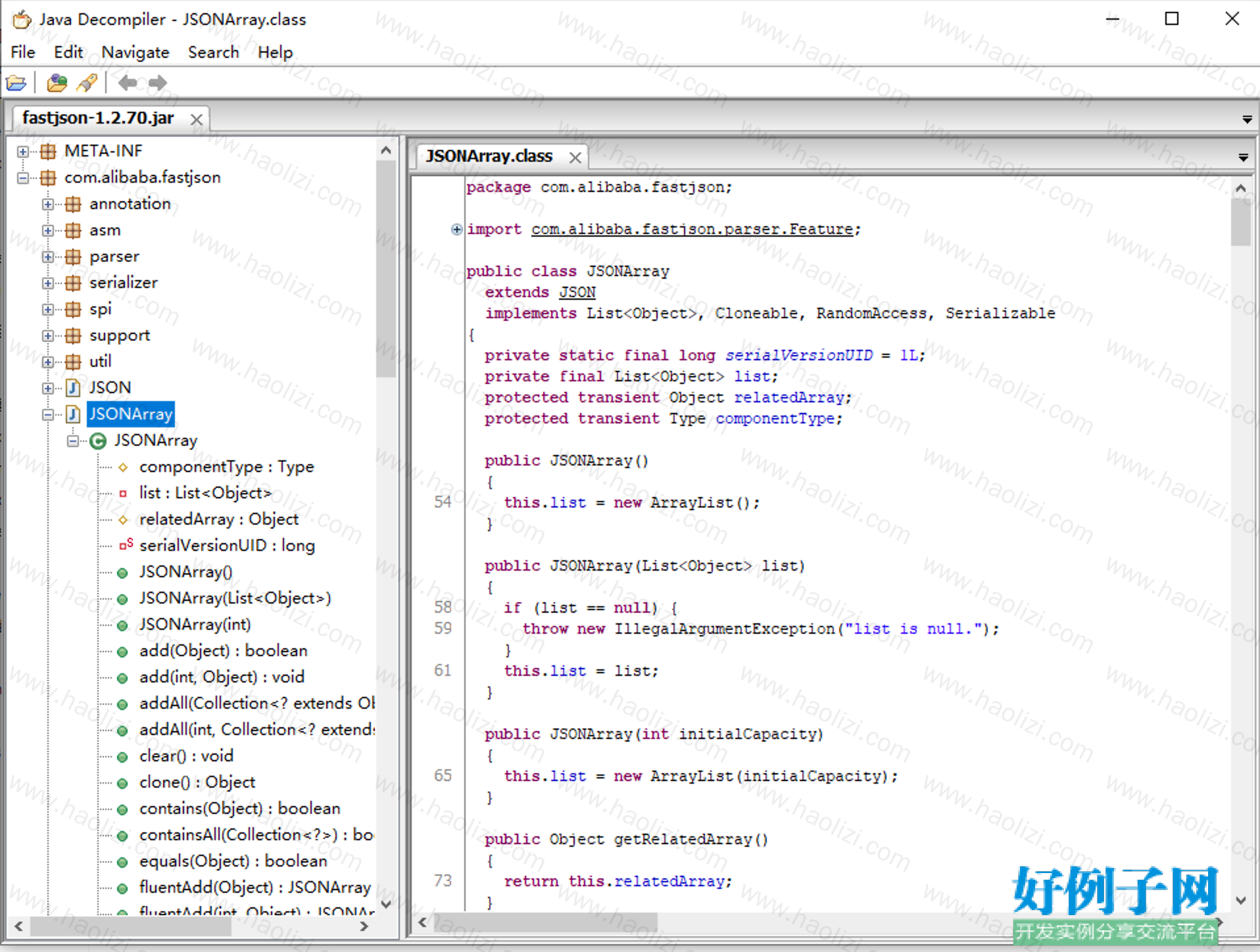This screenshot has width=1260, height=952.
Task: Open the Search menu
Action: 214,52
